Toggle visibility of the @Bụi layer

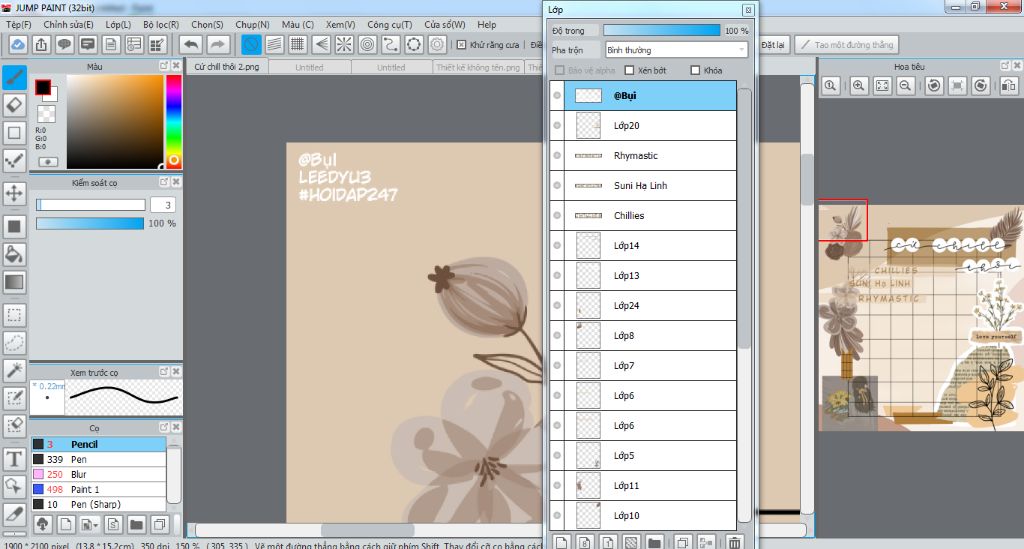tap(557, 95)
